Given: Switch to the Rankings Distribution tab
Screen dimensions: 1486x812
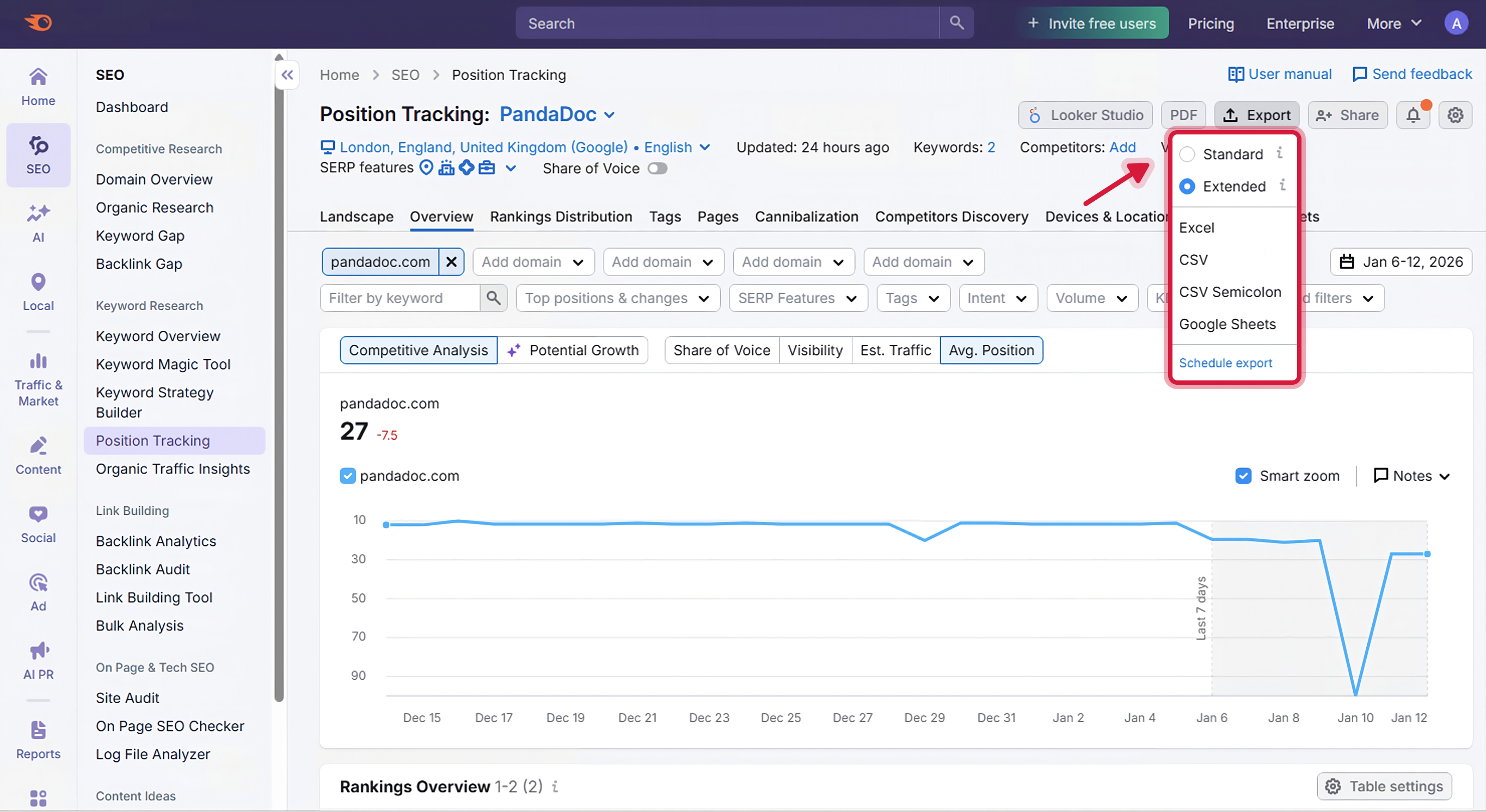Looking at the screenshot, I should click(x=560, y=216).
